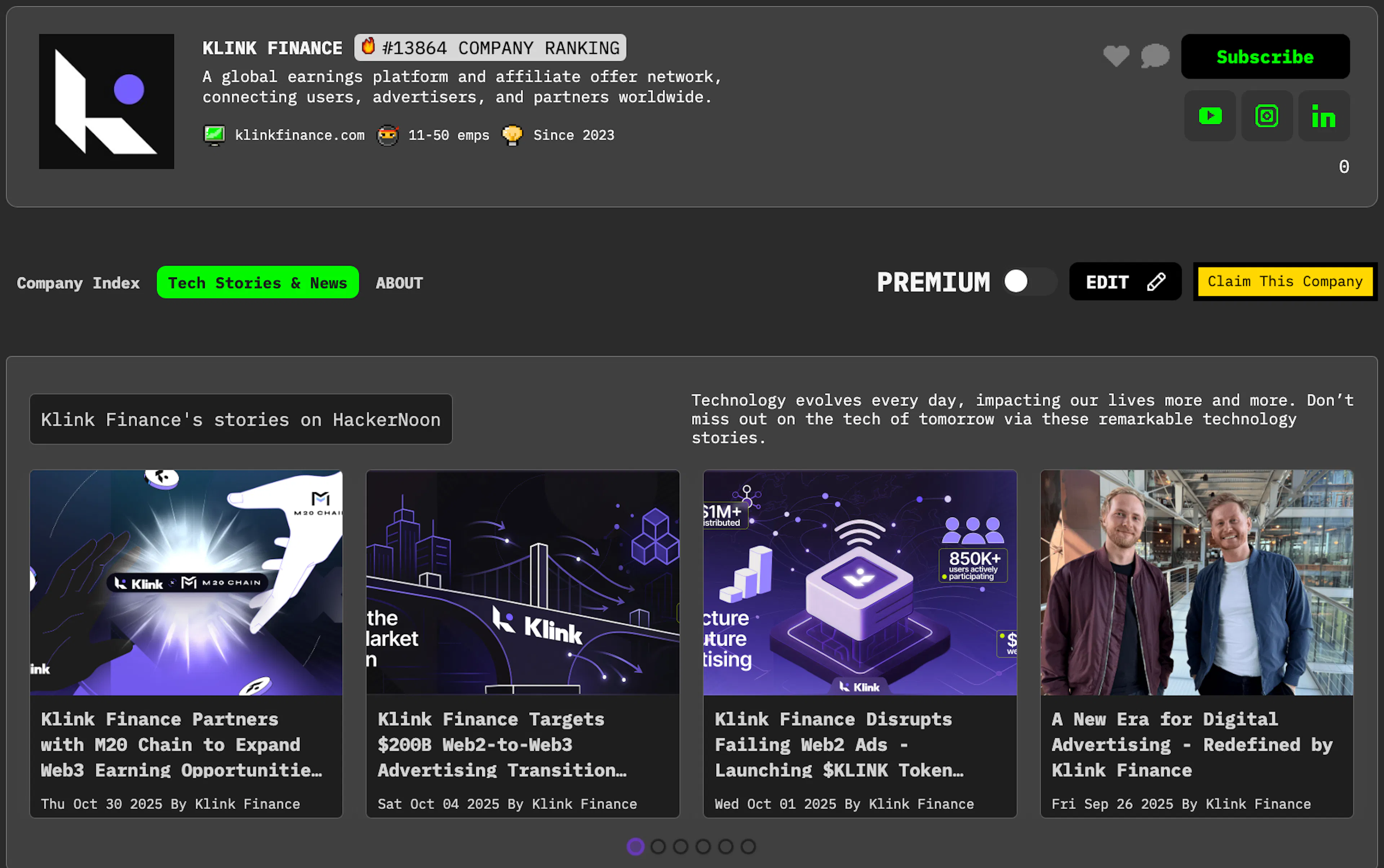Screen dimensions: 1384x868
Task: Visit the klinkfinance.com website link
Action: [300, 135]
